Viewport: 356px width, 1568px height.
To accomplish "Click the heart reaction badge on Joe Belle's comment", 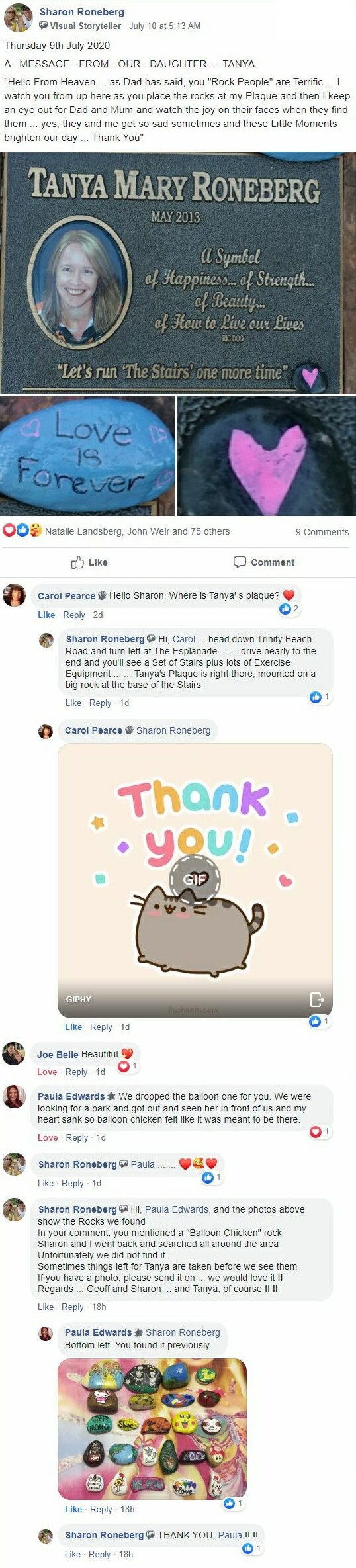I will (x=127, y=1067).
